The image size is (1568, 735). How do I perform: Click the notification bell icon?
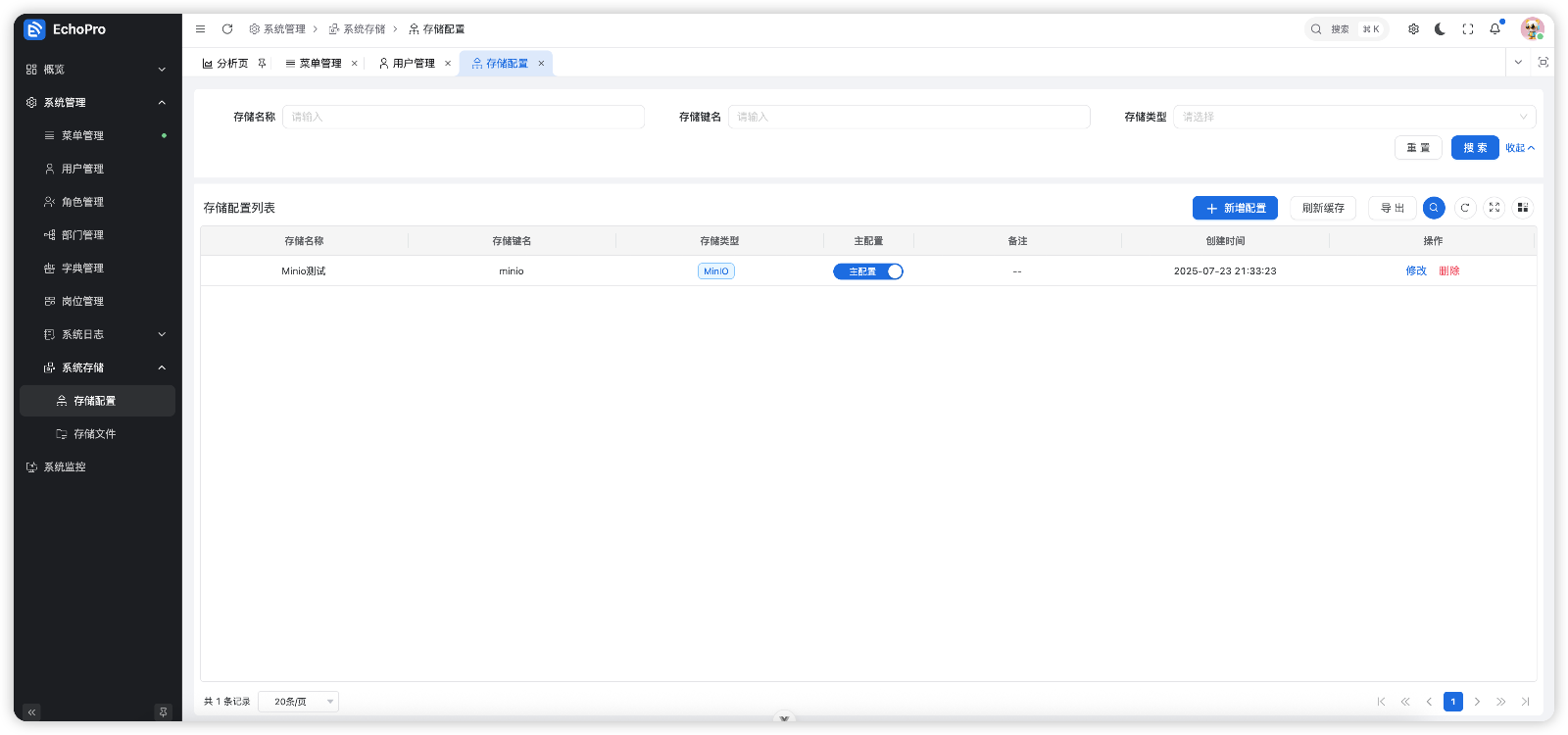tap(1494, 29)
